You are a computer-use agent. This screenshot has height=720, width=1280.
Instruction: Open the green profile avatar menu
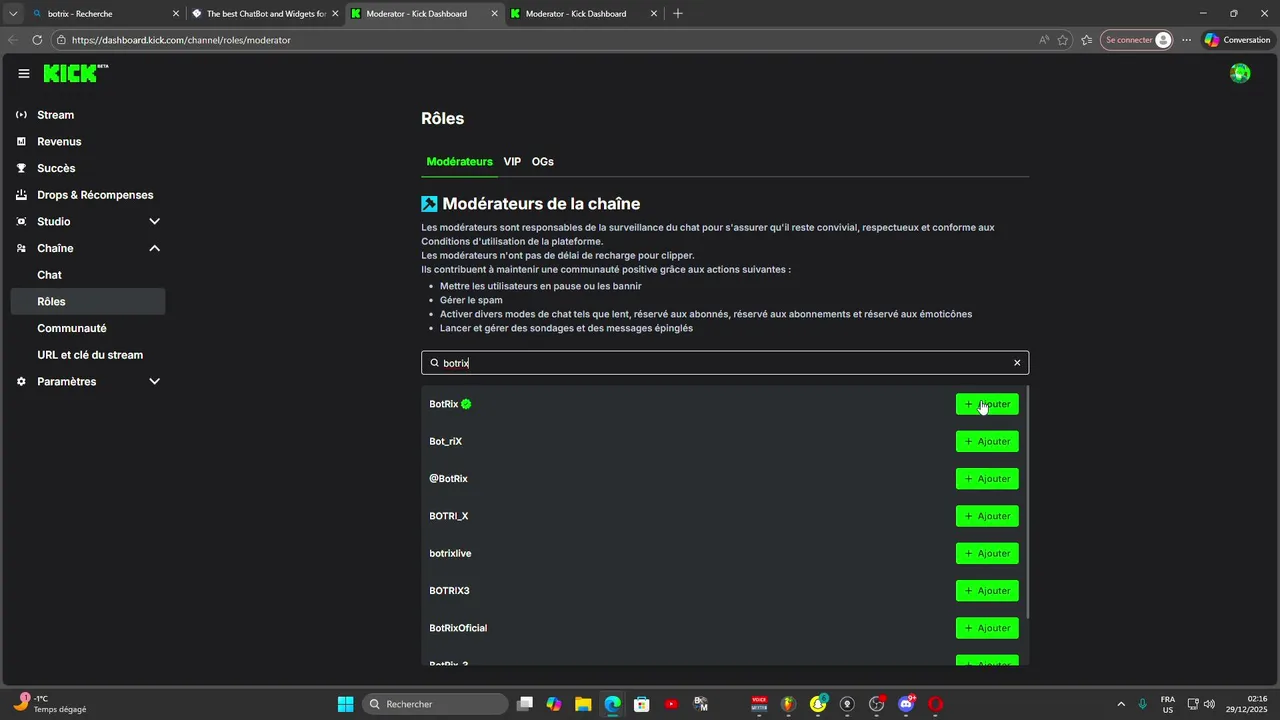tap(1240, 73)
